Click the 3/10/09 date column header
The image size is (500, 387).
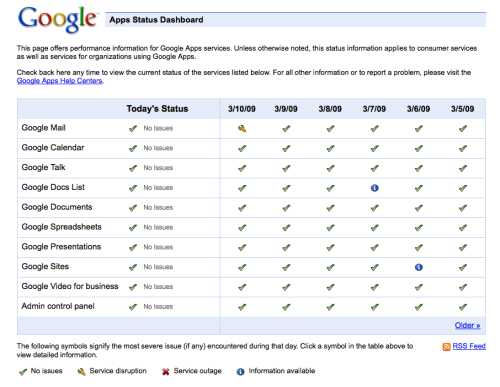coord(242,109)
